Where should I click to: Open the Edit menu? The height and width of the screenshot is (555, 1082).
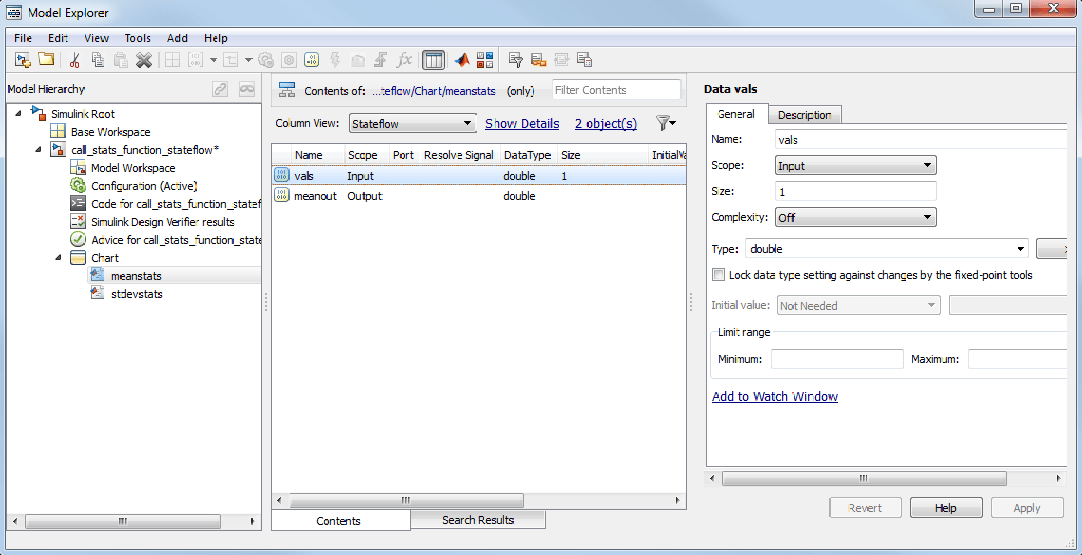(58, 38)
